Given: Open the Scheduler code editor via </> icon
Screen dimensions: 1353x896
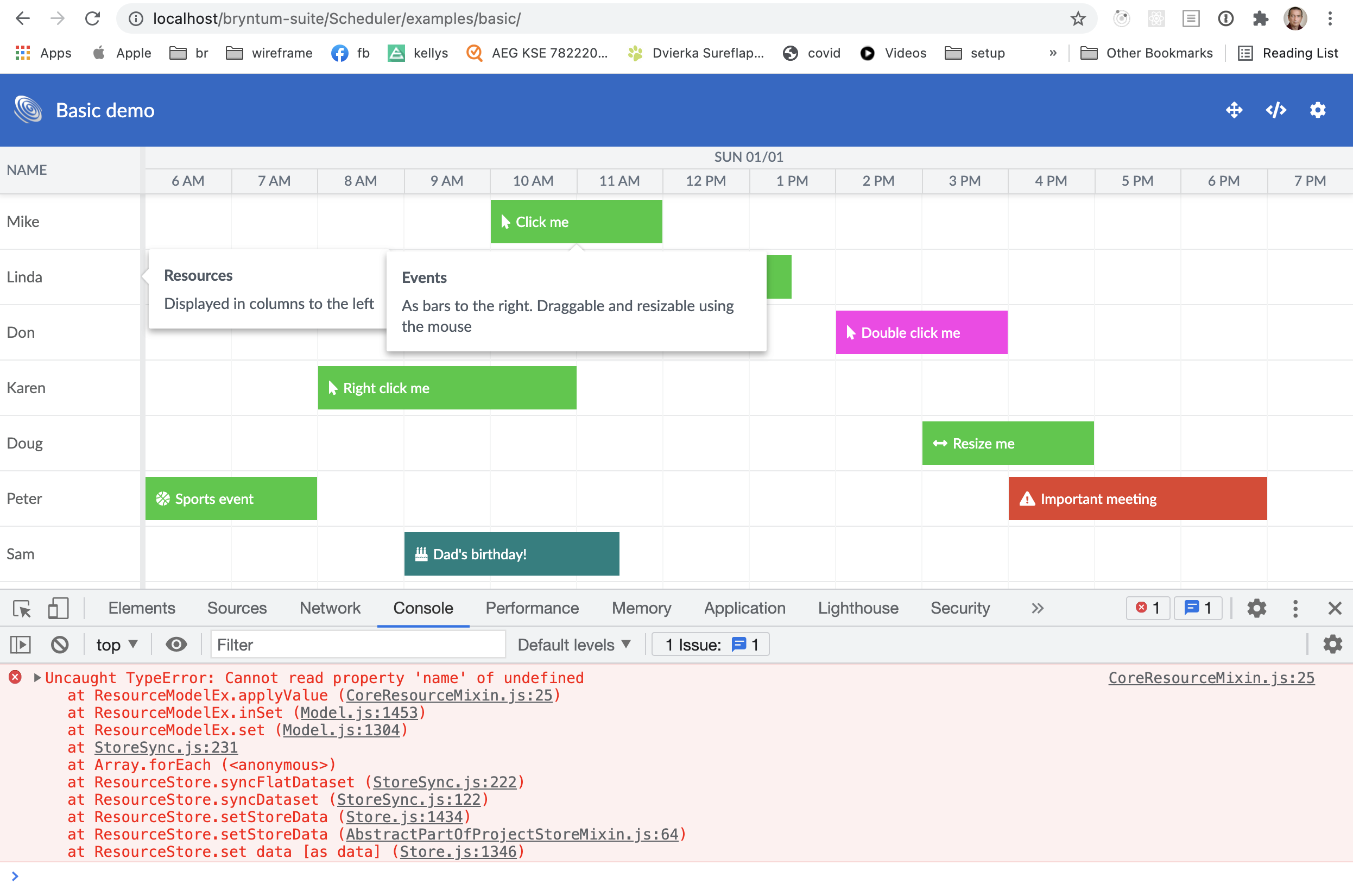Looking at the screenshot, I should (1276, 110).
